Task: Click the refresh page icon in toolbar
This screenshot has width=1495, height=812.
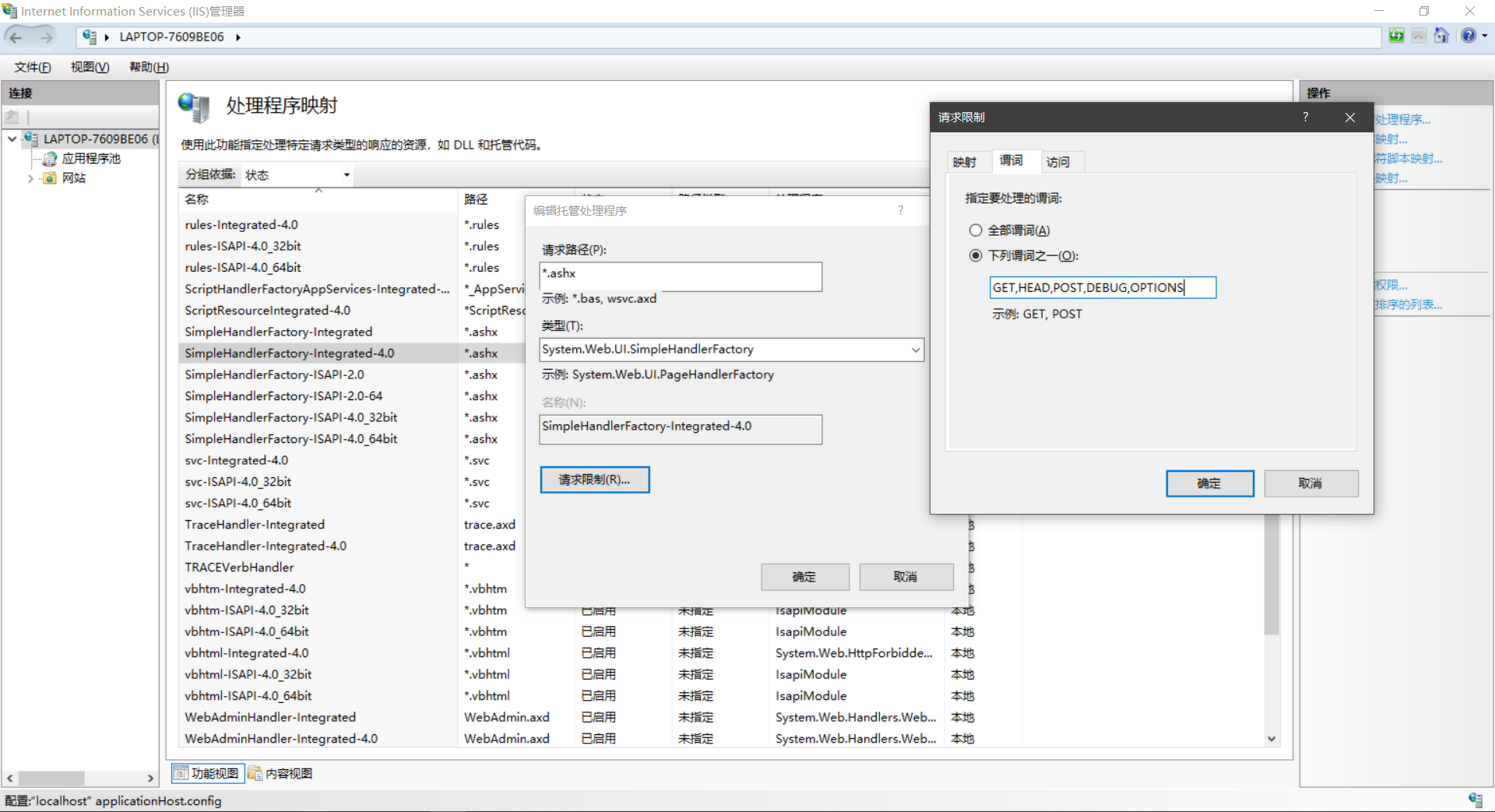Action: [1397, 36]
